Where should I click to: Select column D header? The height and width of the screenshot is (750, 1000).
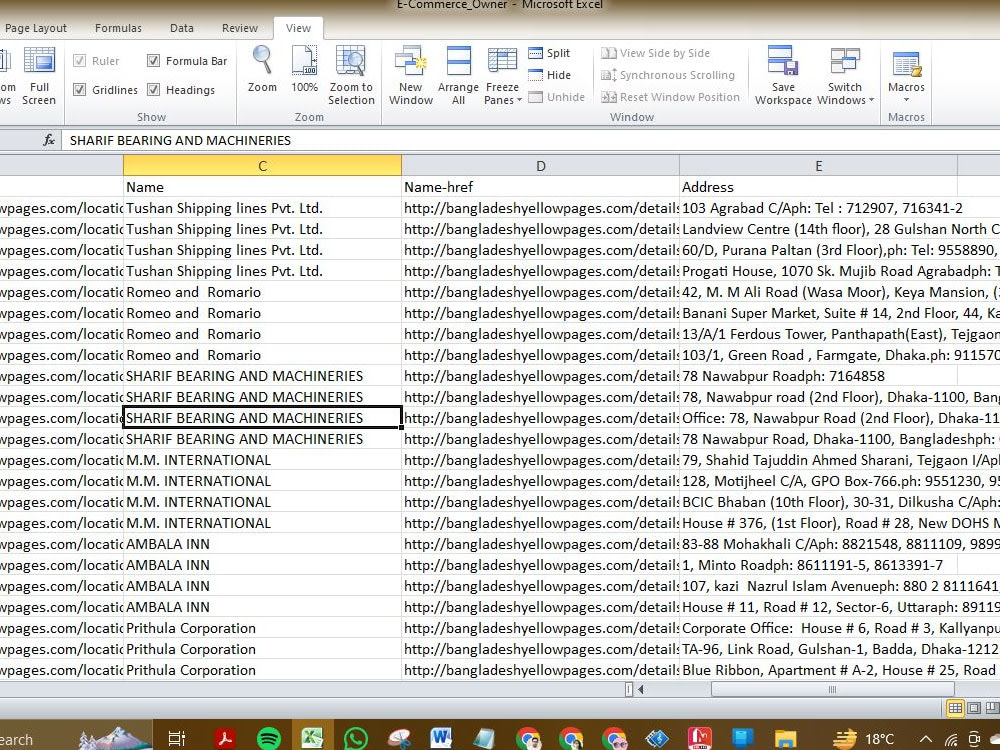coord(540,166)
